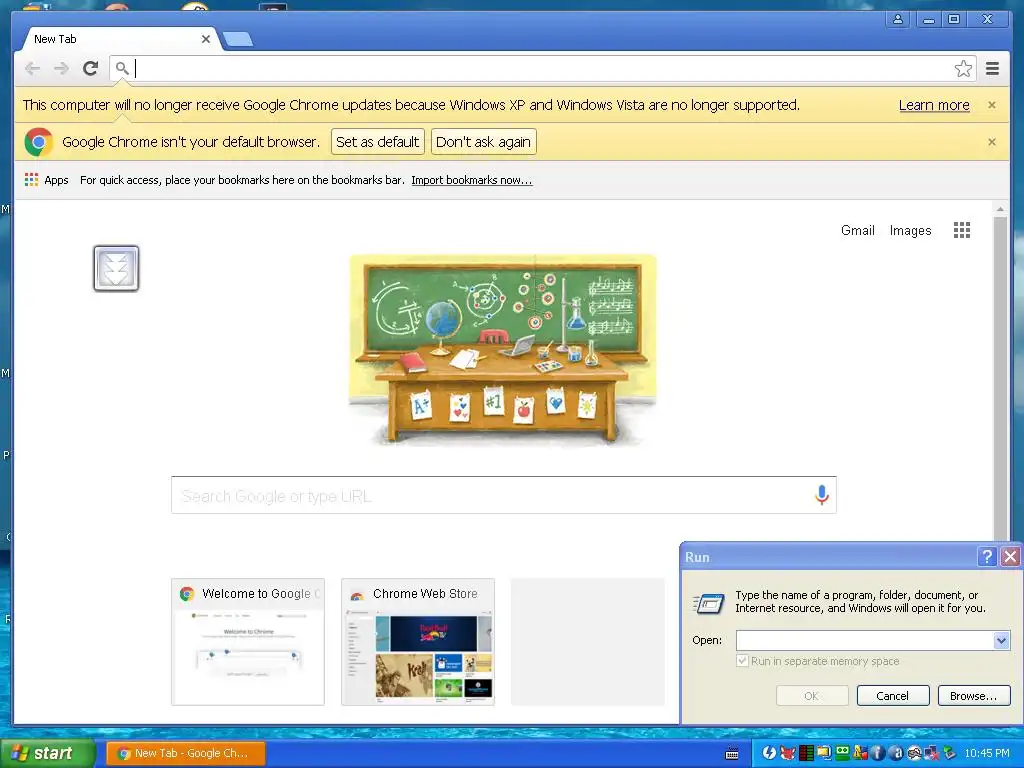This screenshot has height=768, width=1024.
Task: Click the OK button in Run dialog
Action: point(812,696)
